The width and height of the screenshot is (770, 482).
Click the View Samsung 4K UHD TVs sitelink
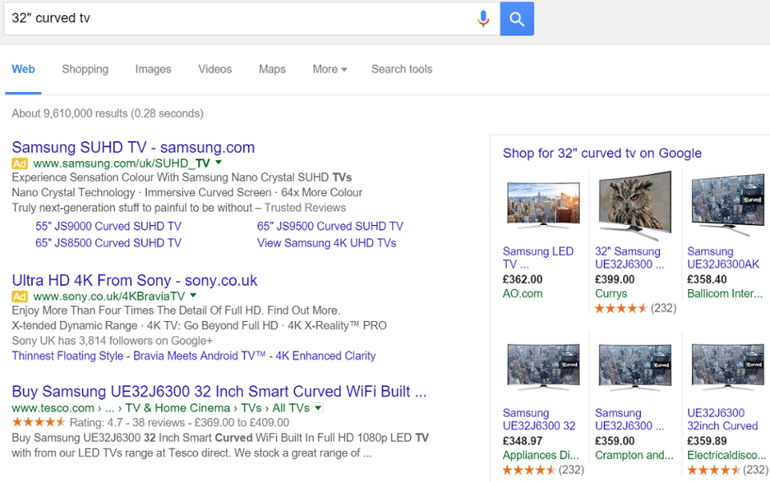(x=326, y=243)
